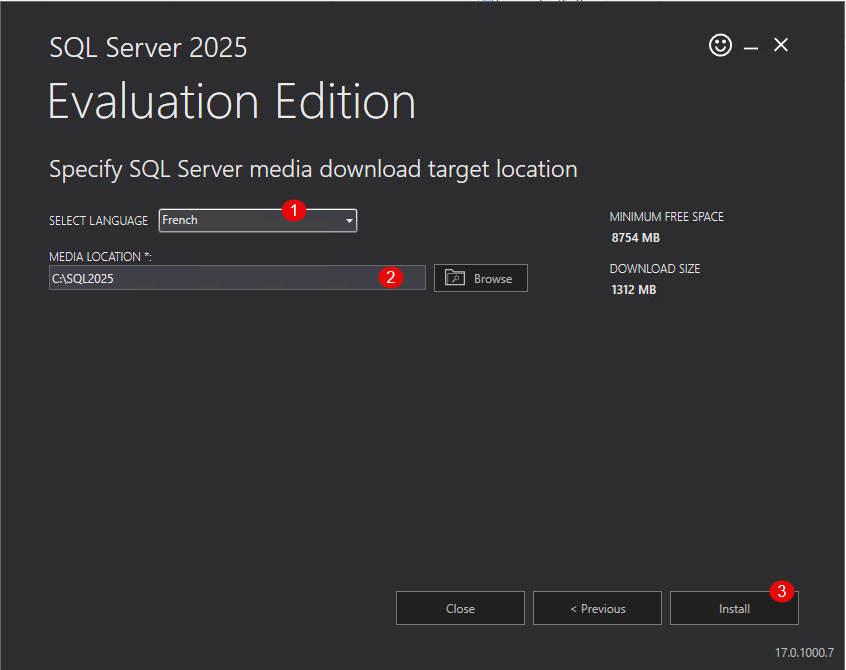Viewport: 846px width, 670px height.
Task: Close the installer with the X icon
Action: tap(781, 45)
